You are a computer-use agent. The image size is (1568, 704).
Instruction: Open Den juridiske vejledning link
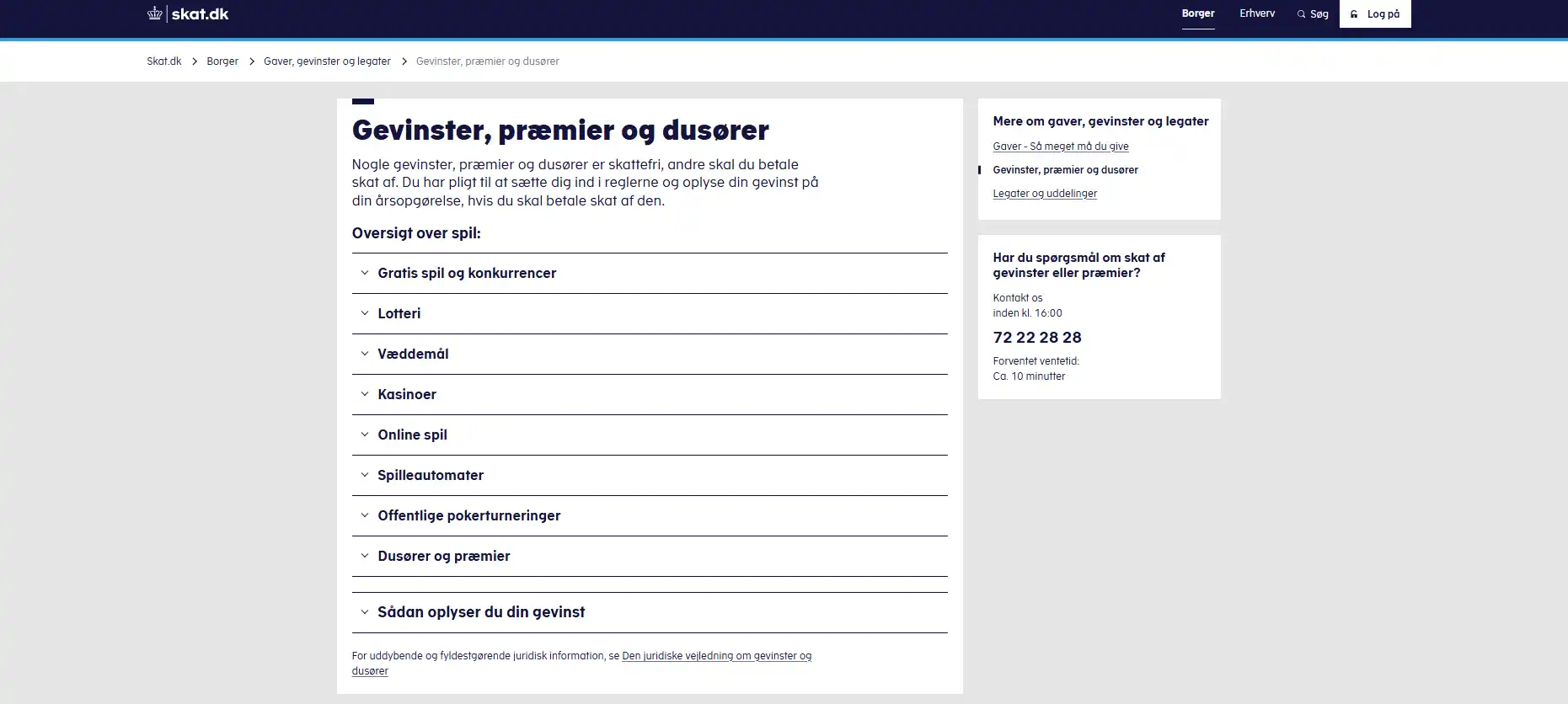click(x=716, y=656)
